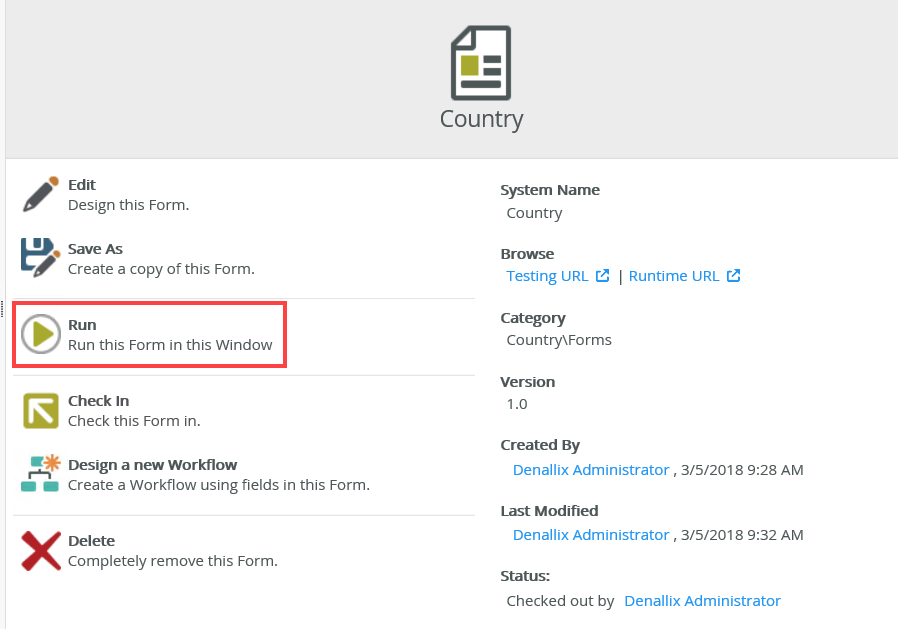
Task: Select the Edit action label
Action: tap(82, 185)
